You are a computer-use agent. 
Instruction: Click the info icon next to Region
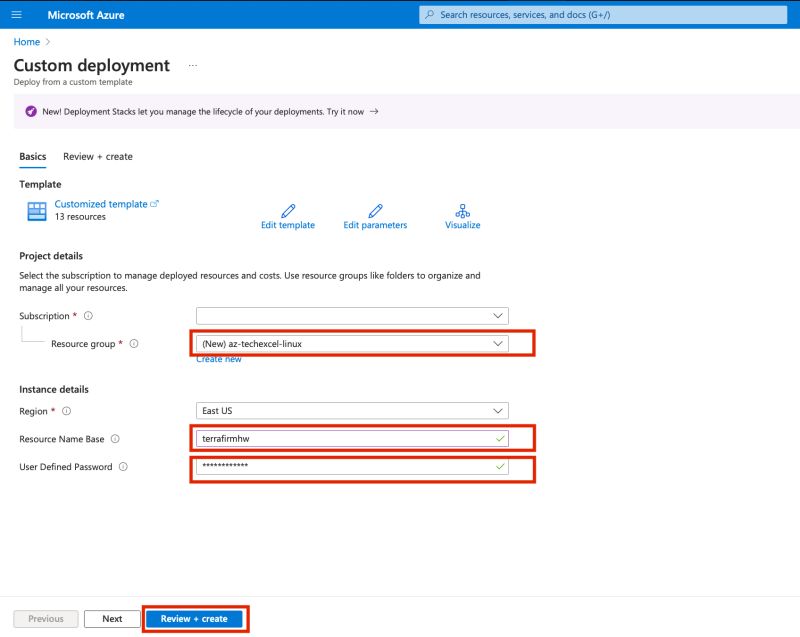click(x=66, y=409)
